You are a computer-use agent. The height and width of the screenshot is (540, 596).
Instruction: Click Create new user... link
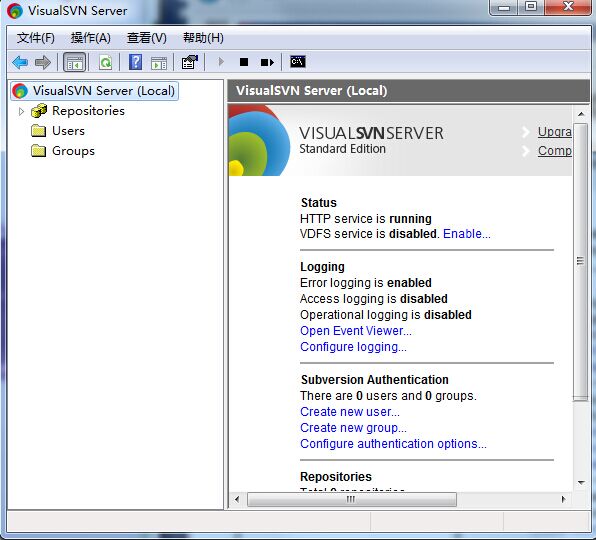tap(350, 412)
